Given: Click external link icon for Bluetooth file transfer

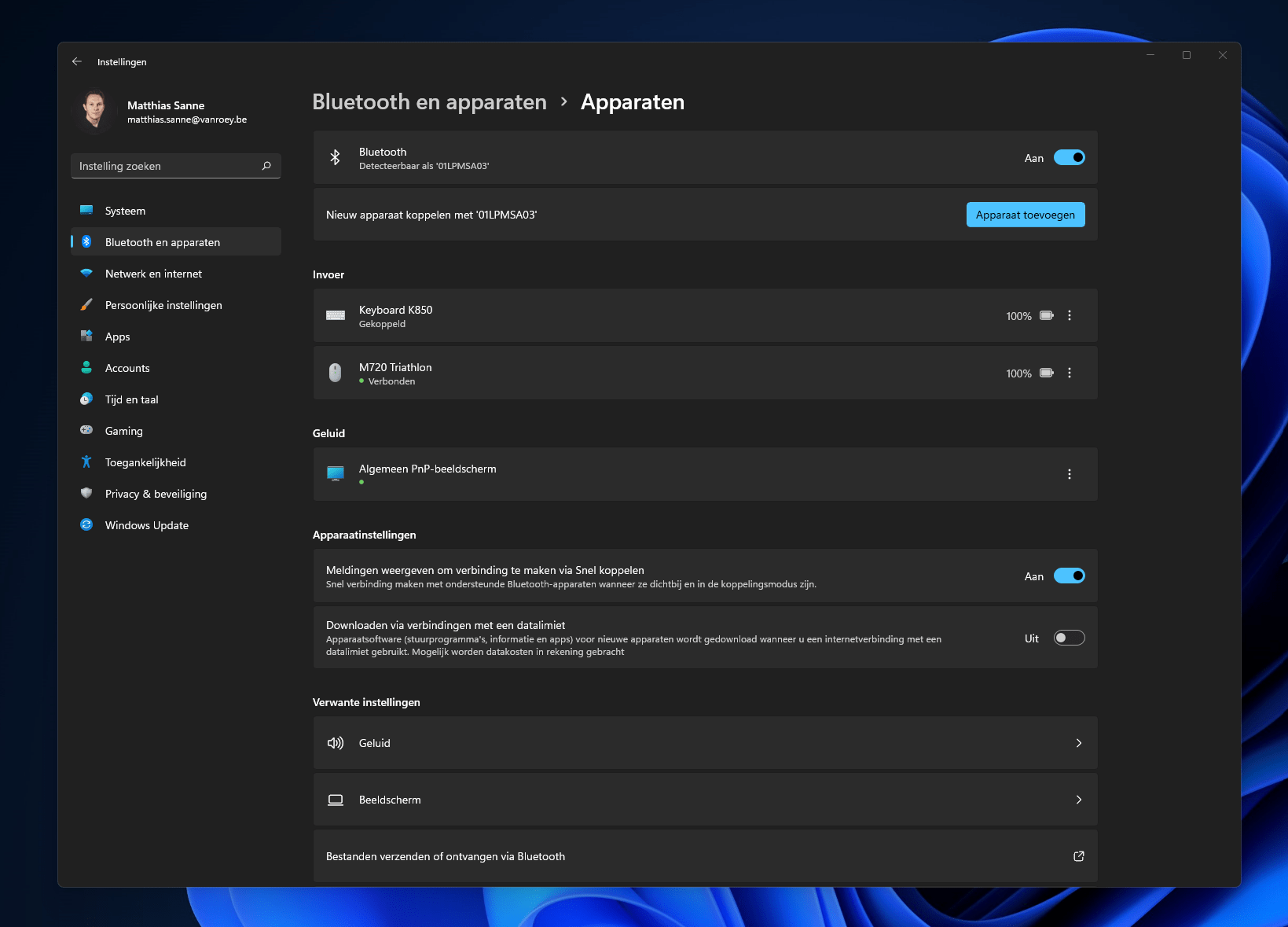Looking at the screenshot, I should (1079, 856).
